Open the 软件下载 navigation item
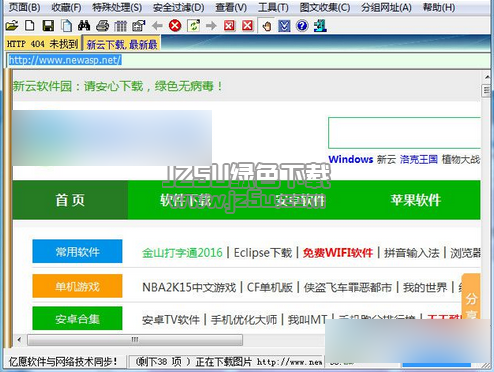494x372 pixels. [185, 200]
